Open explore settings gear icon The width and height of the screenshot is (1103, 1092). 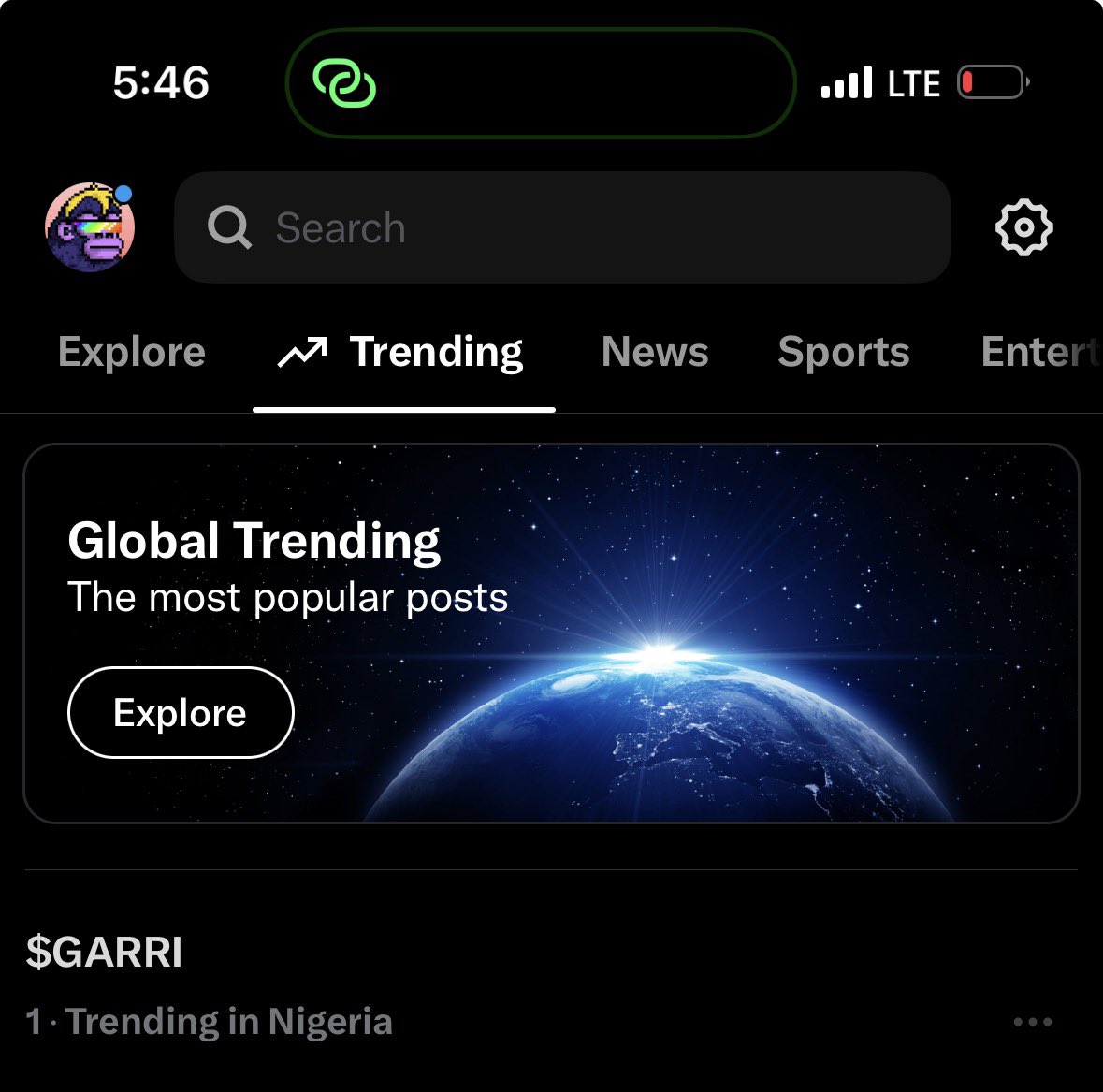point(1023,227)
